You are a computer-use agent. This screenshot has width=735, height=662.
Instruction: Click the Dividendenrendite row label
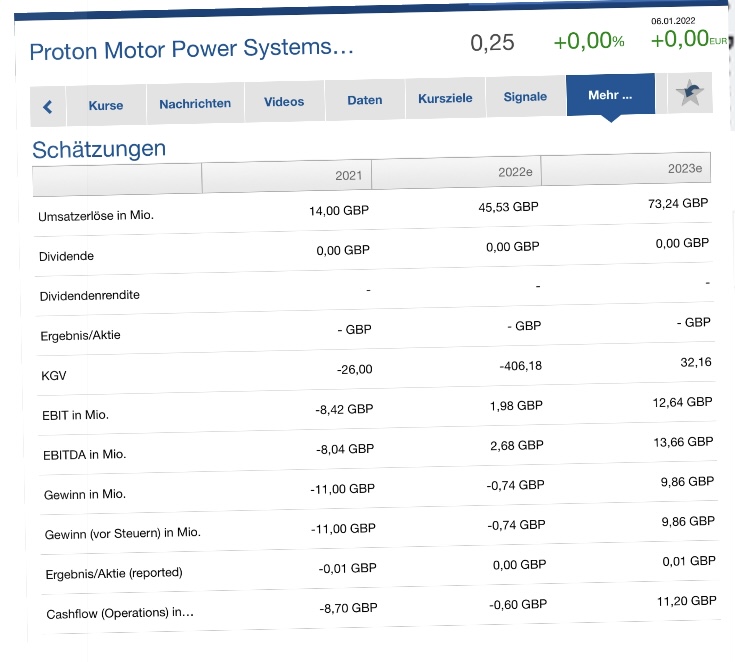point(90,296)
